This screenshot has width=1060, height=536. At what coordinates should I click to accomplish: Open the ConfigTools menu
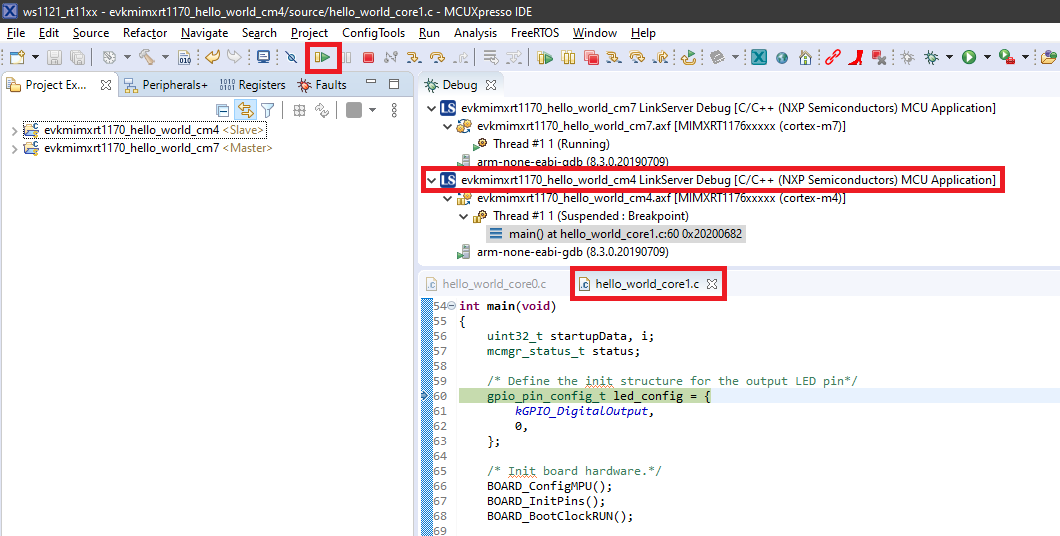coord(373,33)
